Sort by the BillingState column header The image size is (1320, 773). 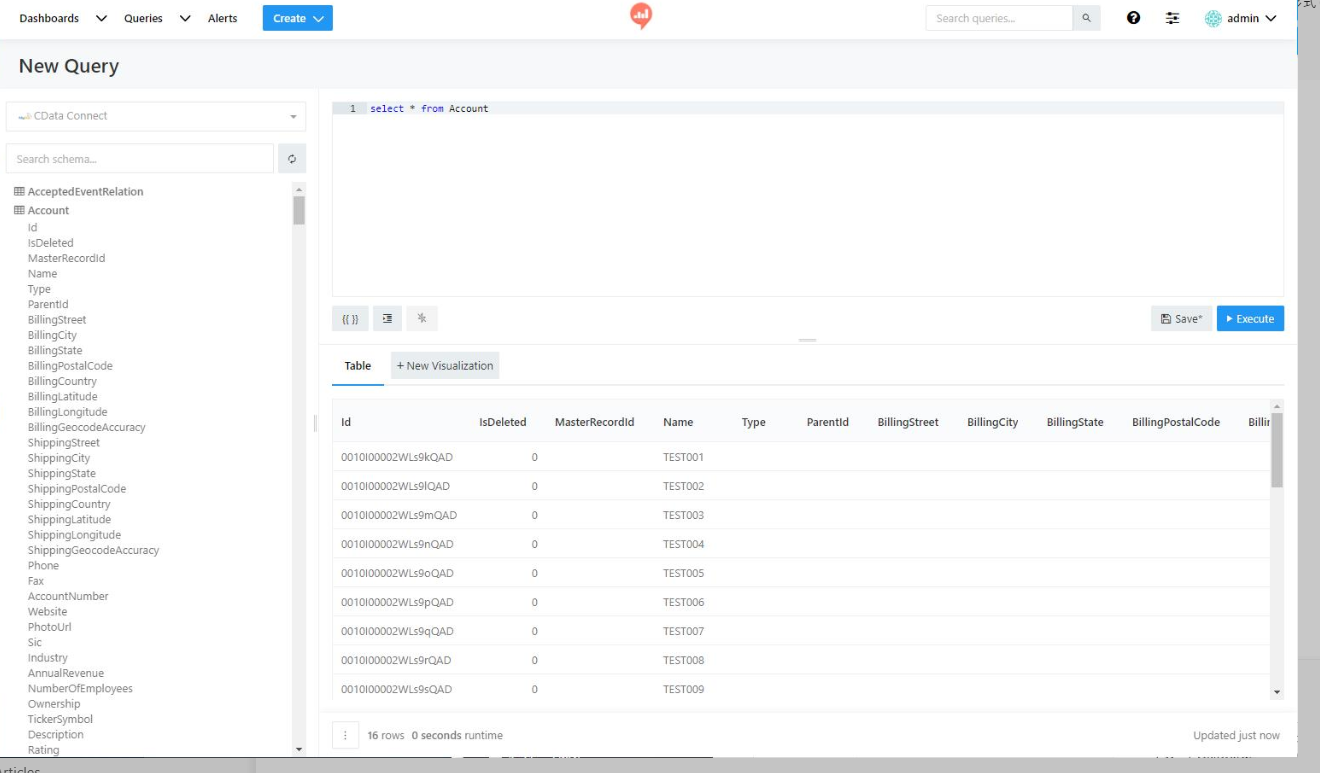point(1075,422)
